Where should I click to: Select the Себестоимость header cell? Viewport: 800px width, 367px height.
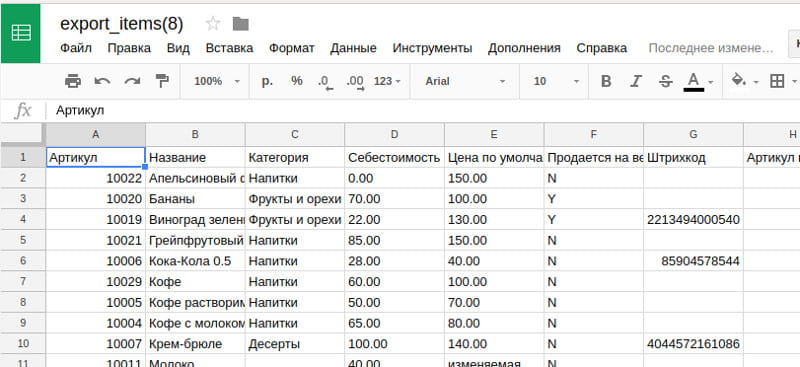coord(394,157)
